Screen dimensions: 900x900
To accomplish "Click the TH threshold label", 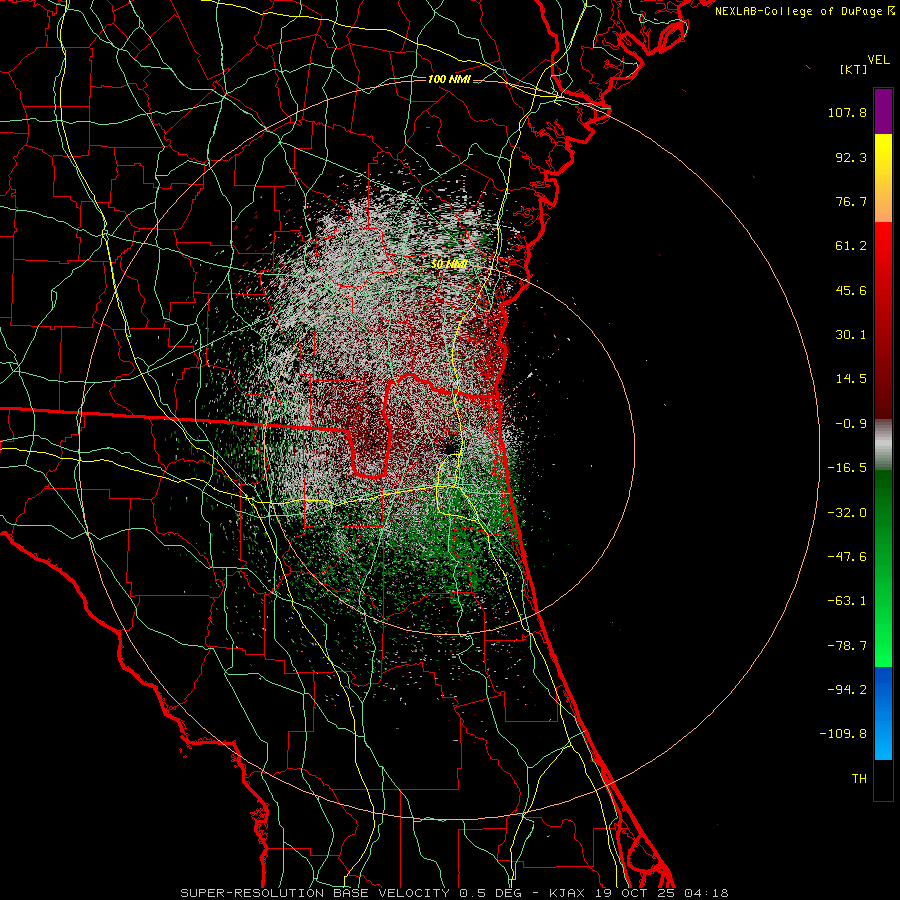I will tap(859, 779).
